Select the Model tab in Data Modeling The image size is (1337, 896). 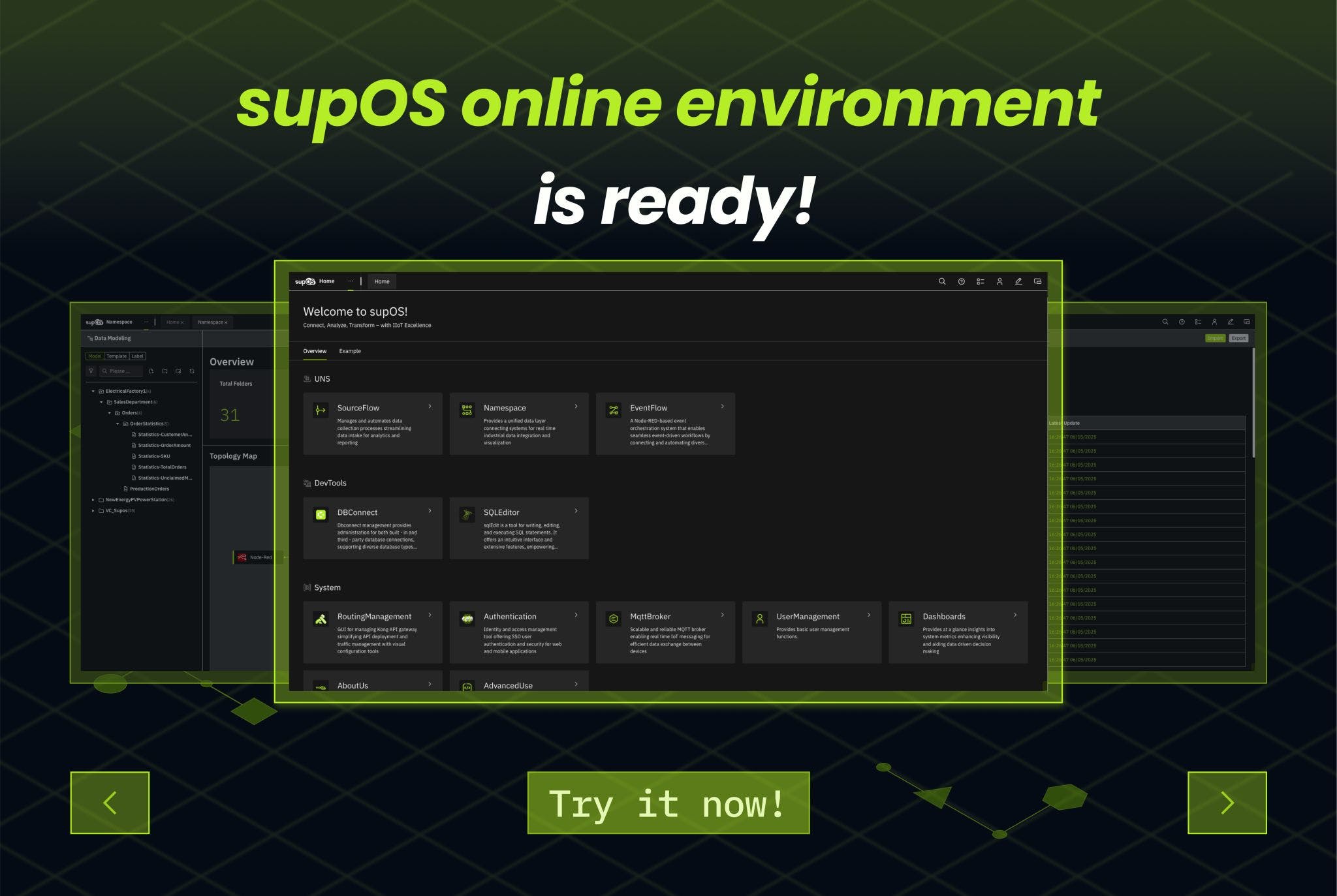coord(95,356)
